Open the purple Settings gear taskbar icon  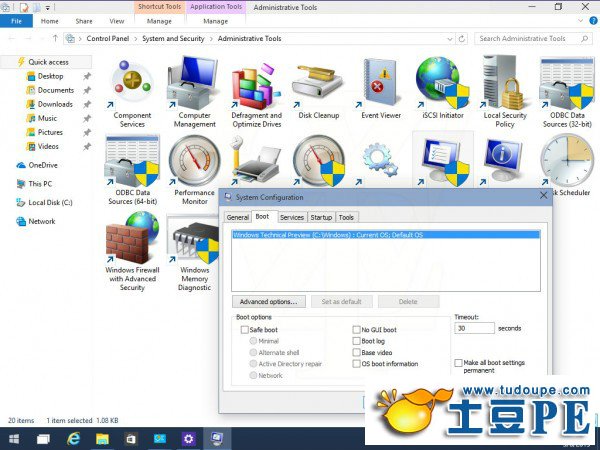pos(189,439)
